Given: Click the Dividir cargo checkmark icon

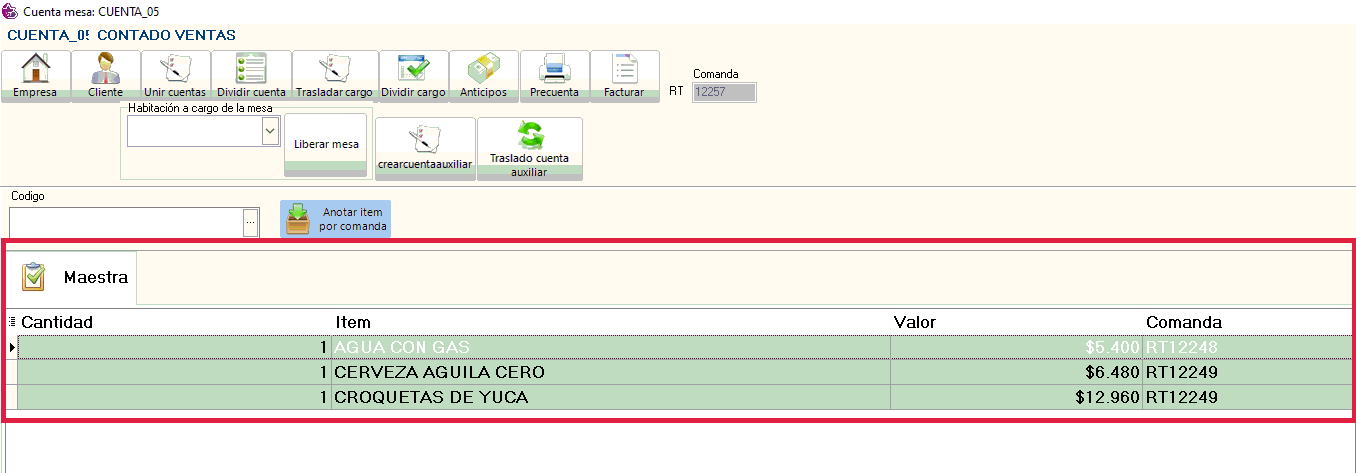Looking at the screenshot, I should click(413, 76).
